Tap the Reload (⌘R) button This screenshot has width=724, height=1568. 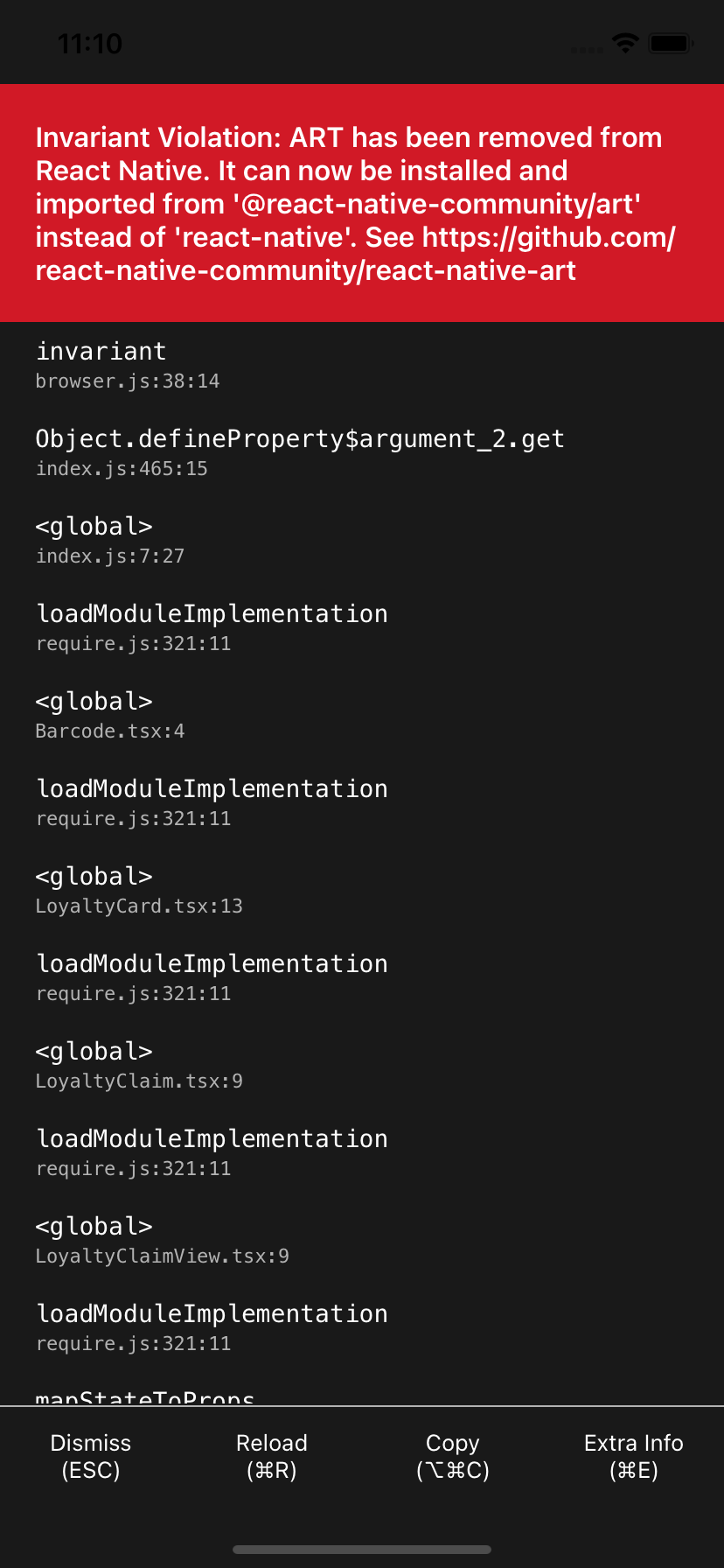coord(272,1456)
